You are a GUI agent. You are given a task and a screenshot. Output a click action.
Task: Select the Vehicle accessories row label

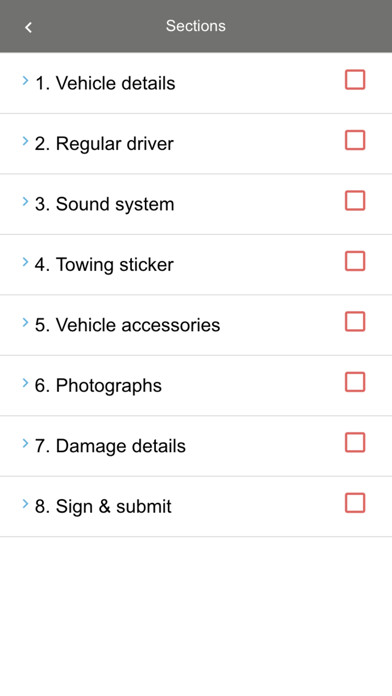[x=127, y=325]
